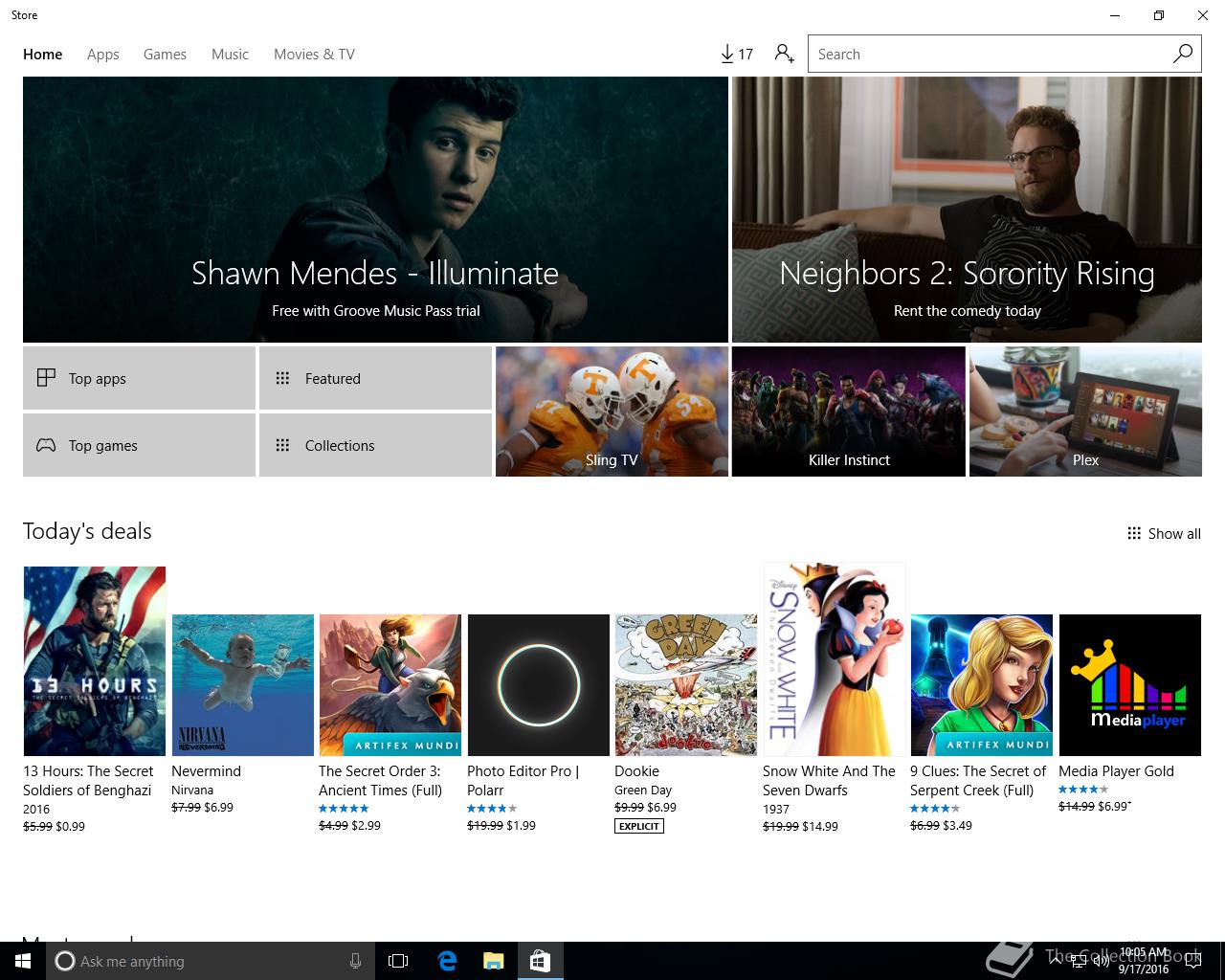This screenshot has width=1225, height=980.
Task: Click the Show all link text
Action: [x=1174, y=534]
